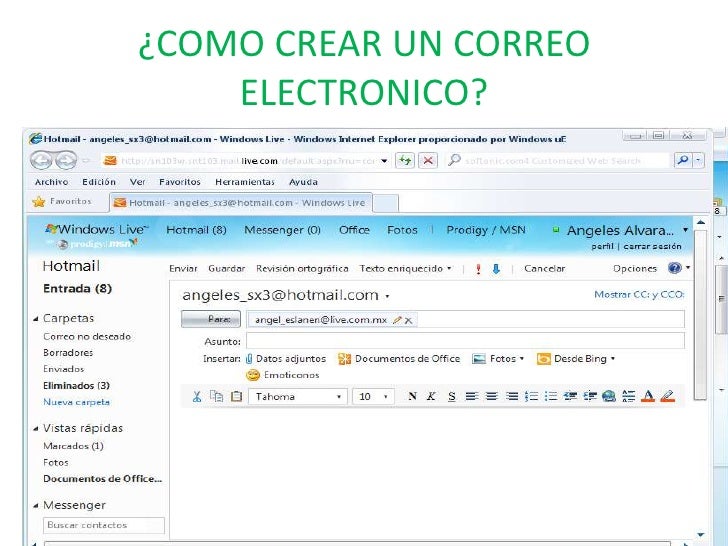Click the Favoritos star icon
This screenshot has width=728, height=546.
[39, 202]
